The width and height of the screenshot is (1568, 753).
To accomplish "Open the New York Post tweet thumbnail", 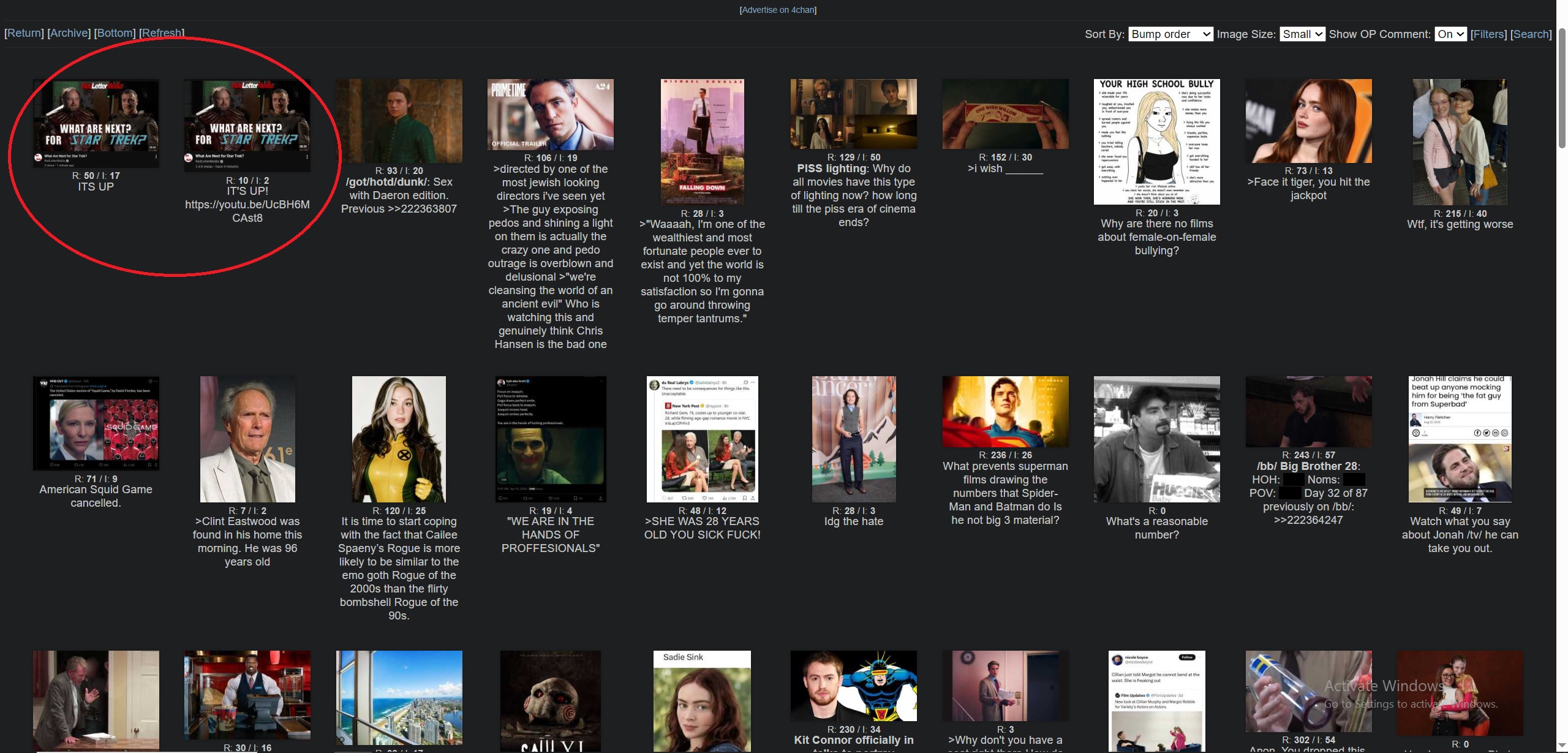I will 703,439.
